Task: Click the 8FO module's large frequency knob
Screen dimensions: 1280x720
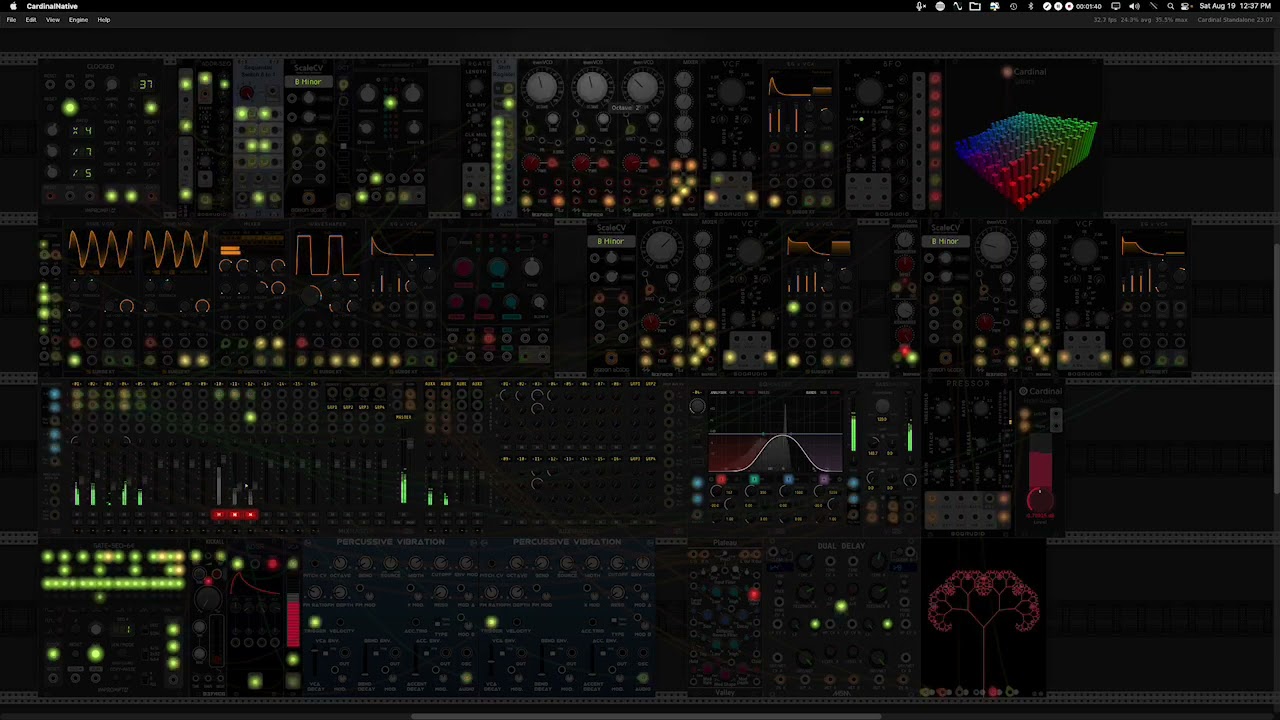Action: [870, 92]
